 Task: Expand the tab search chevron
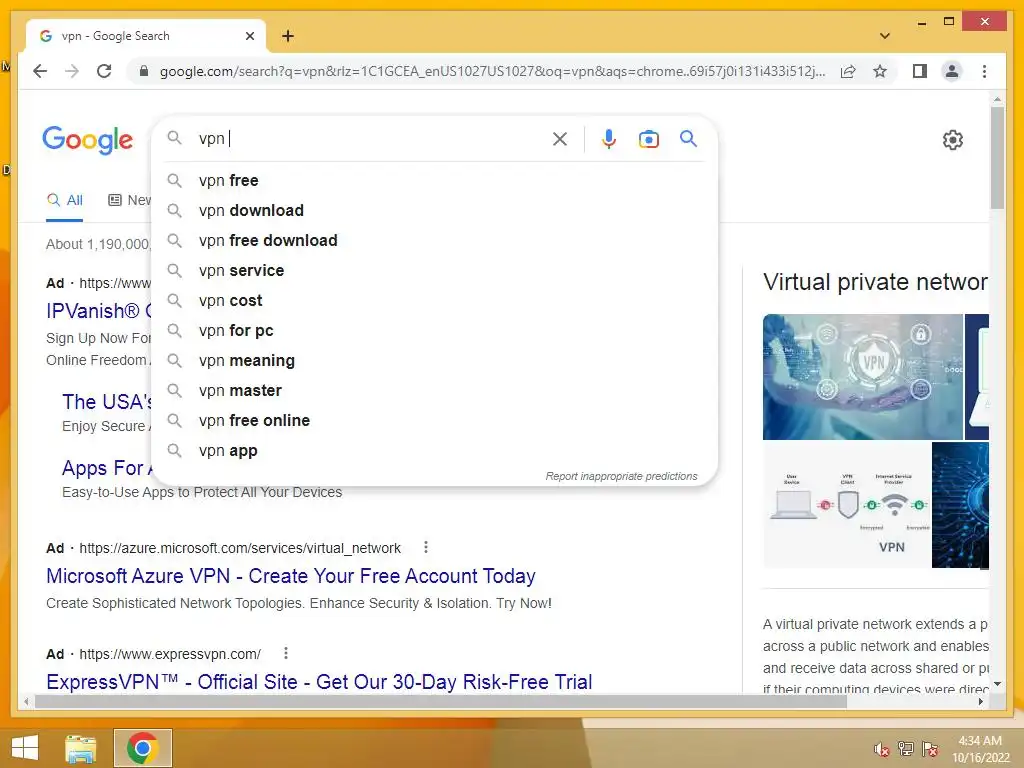[885, 36]
